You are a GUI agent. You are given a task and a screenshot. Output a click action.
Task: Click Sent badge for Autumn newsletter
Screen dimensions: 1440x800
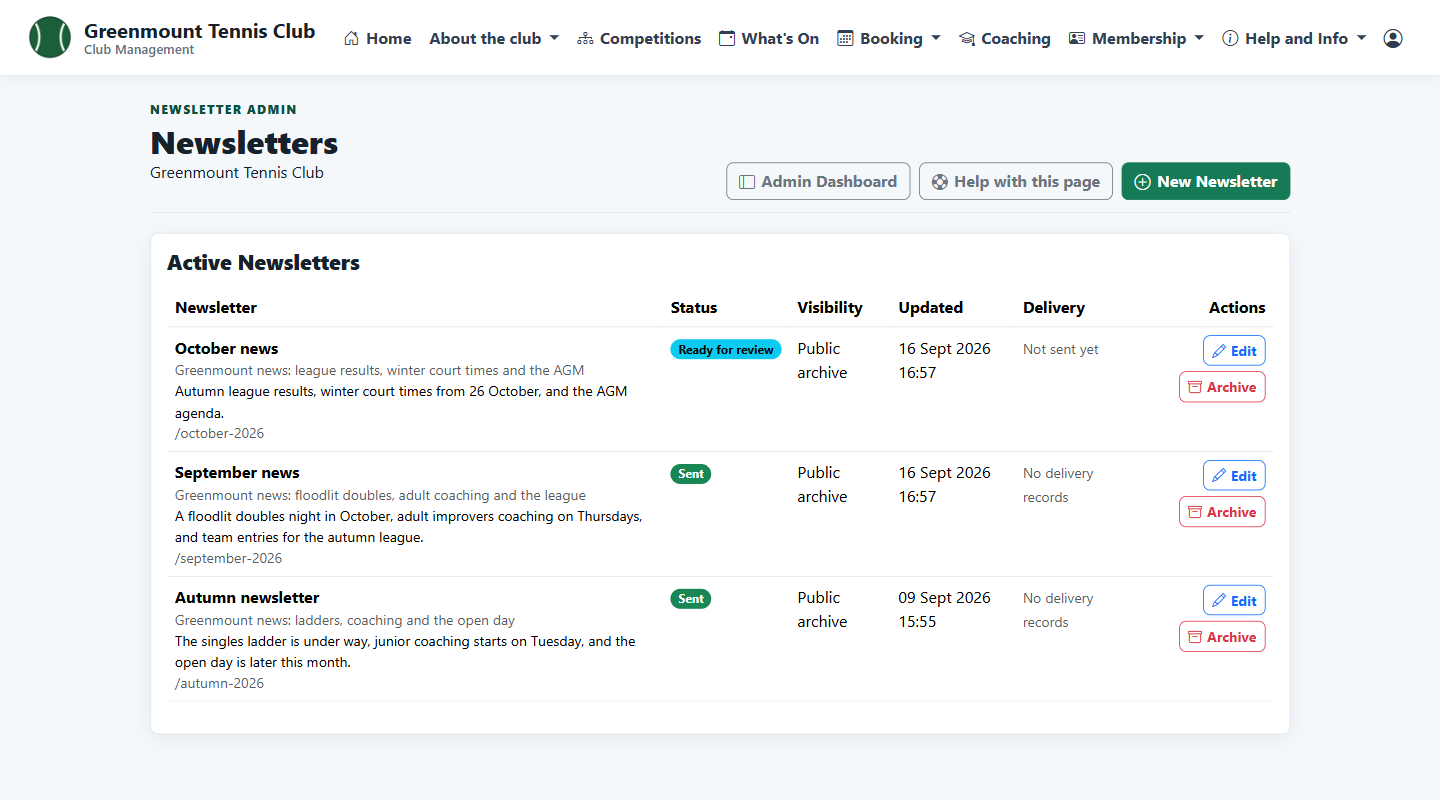click(x=691, y=599)
